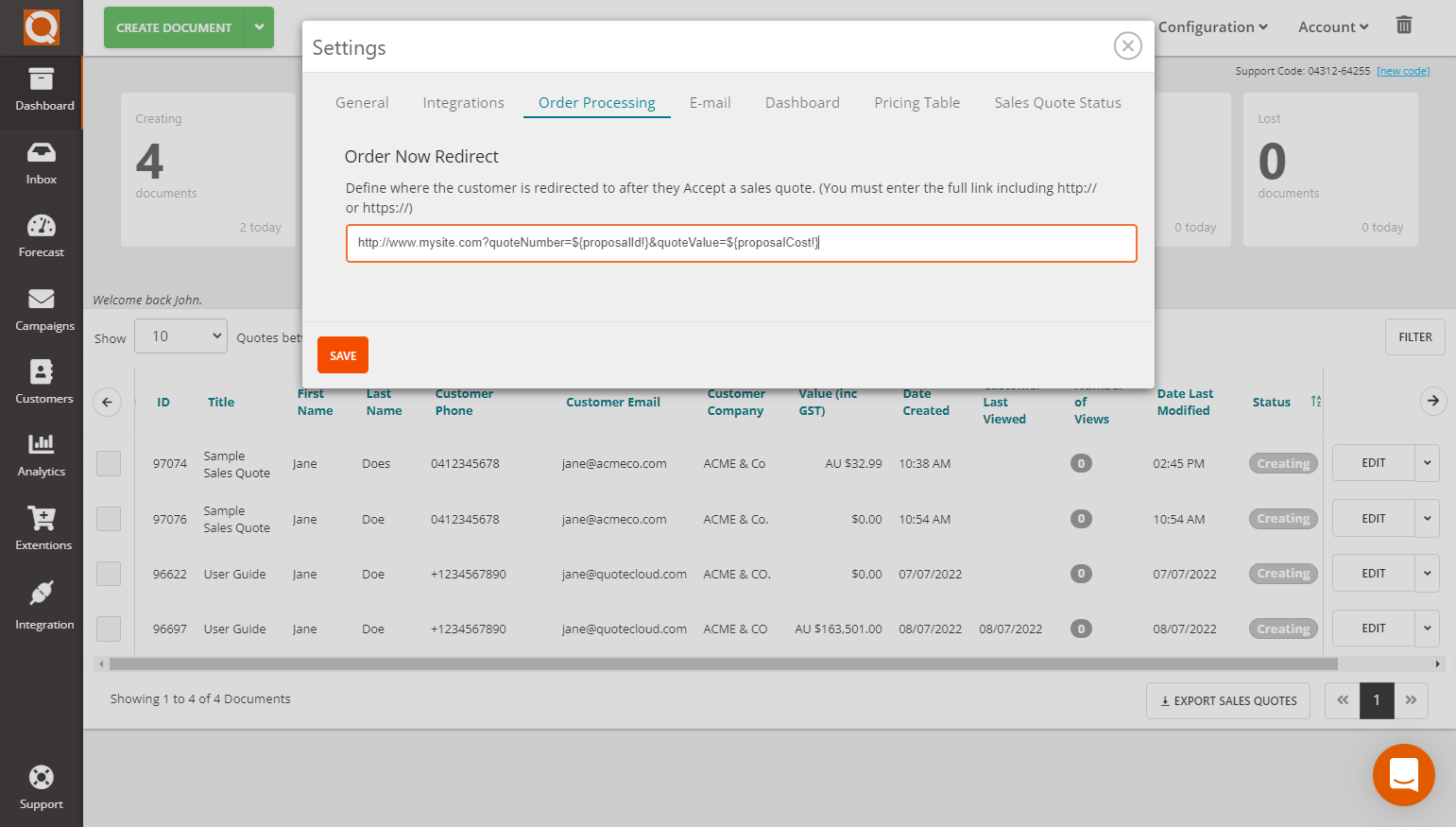
Task: Click inside the Order Now Redirect URL field
Action: click(741, 243)
